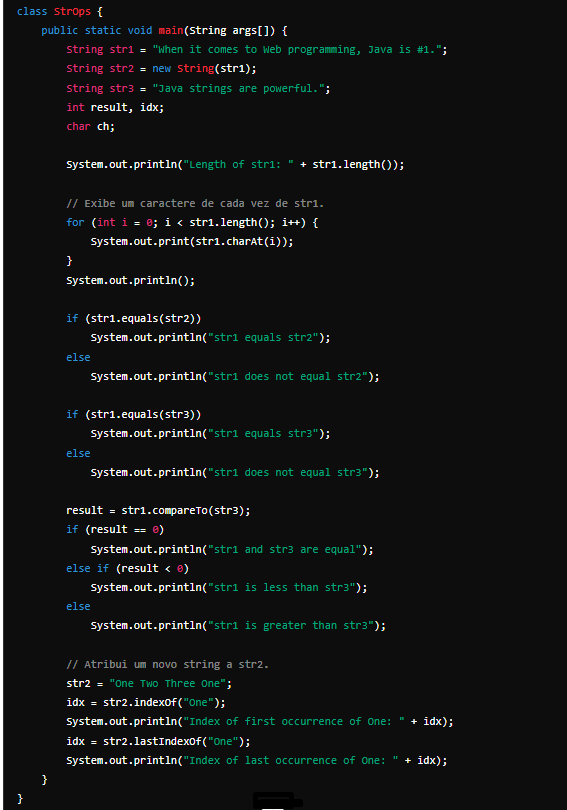
Task: Click the main method name
Action: click(x=171, y=30)
